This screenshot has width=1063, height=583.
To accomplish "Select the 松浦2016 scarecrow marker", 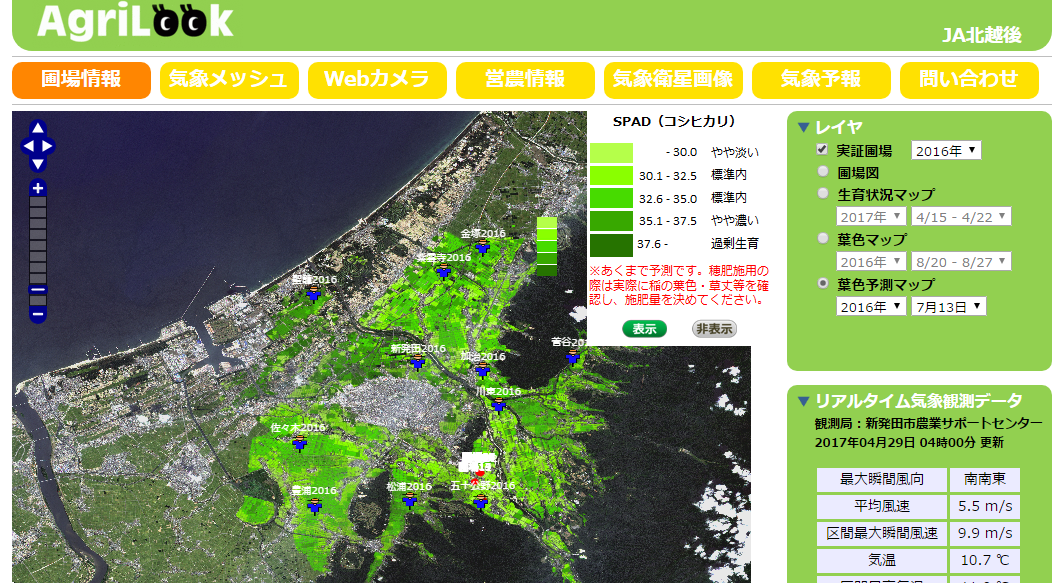I will [x=409, y=500].
